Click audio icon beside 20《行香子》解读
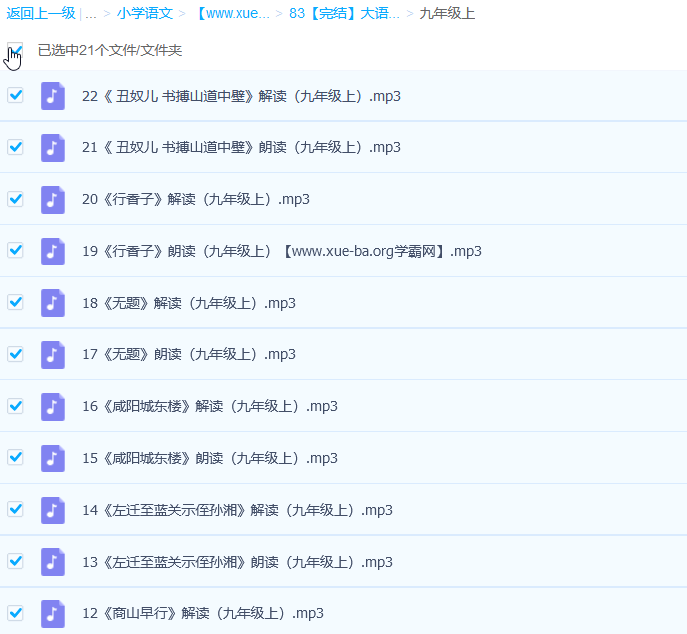 click(53, 199)
